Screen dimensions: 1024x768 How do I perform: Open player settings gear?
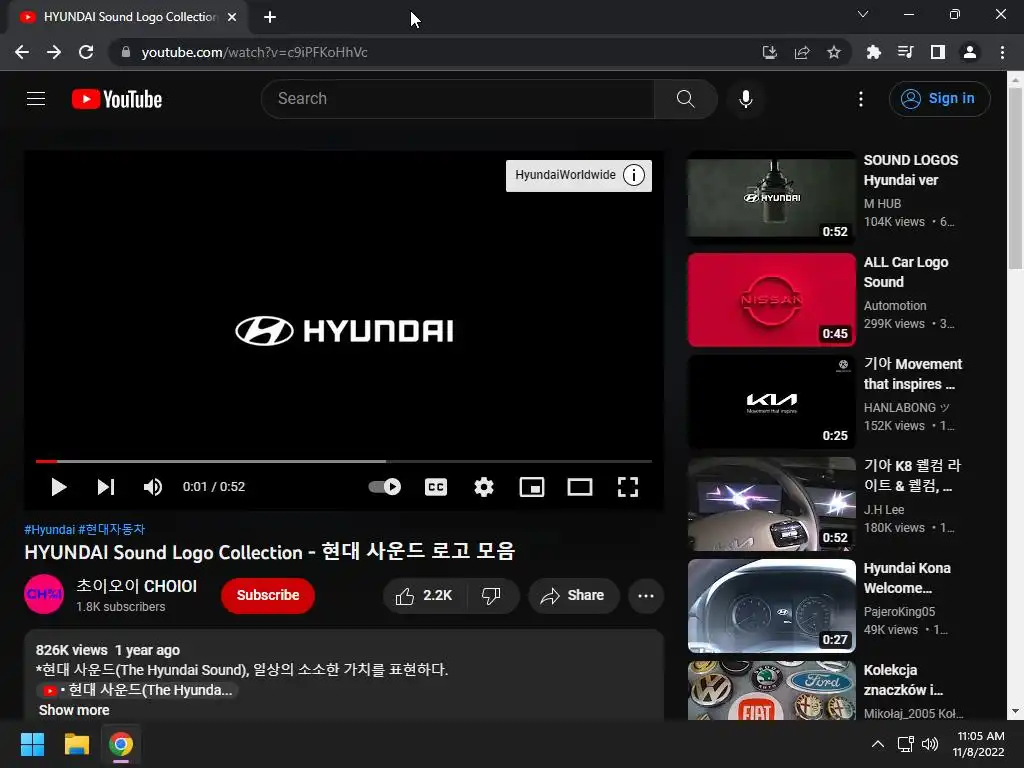tap(483, 487)
